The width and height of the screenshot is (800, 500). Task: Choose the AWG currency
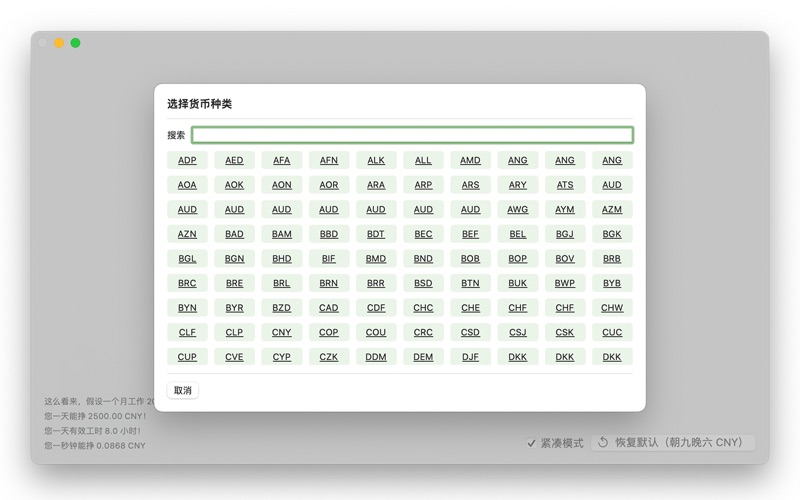517,209
